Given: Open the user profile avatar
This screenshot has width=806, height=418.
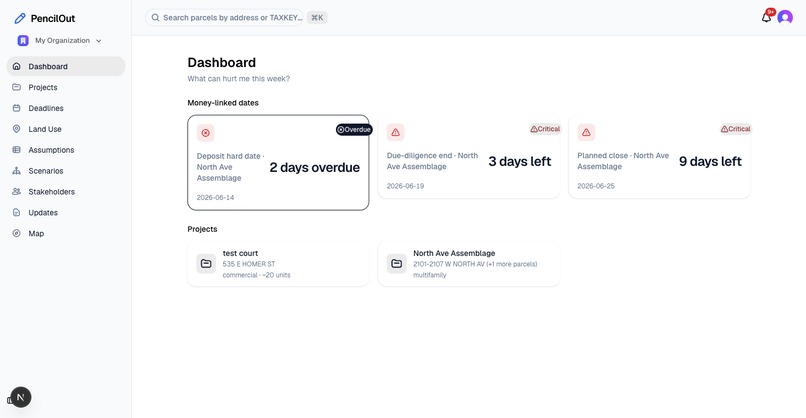Looking at the screenshot, I should (785, 17).
